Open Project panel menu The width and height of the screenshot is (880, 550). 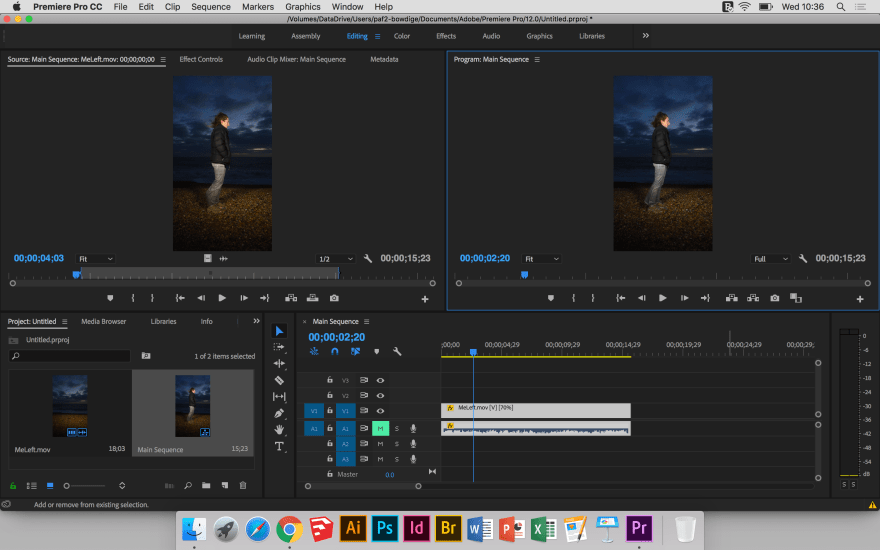[x=65, y=322]
